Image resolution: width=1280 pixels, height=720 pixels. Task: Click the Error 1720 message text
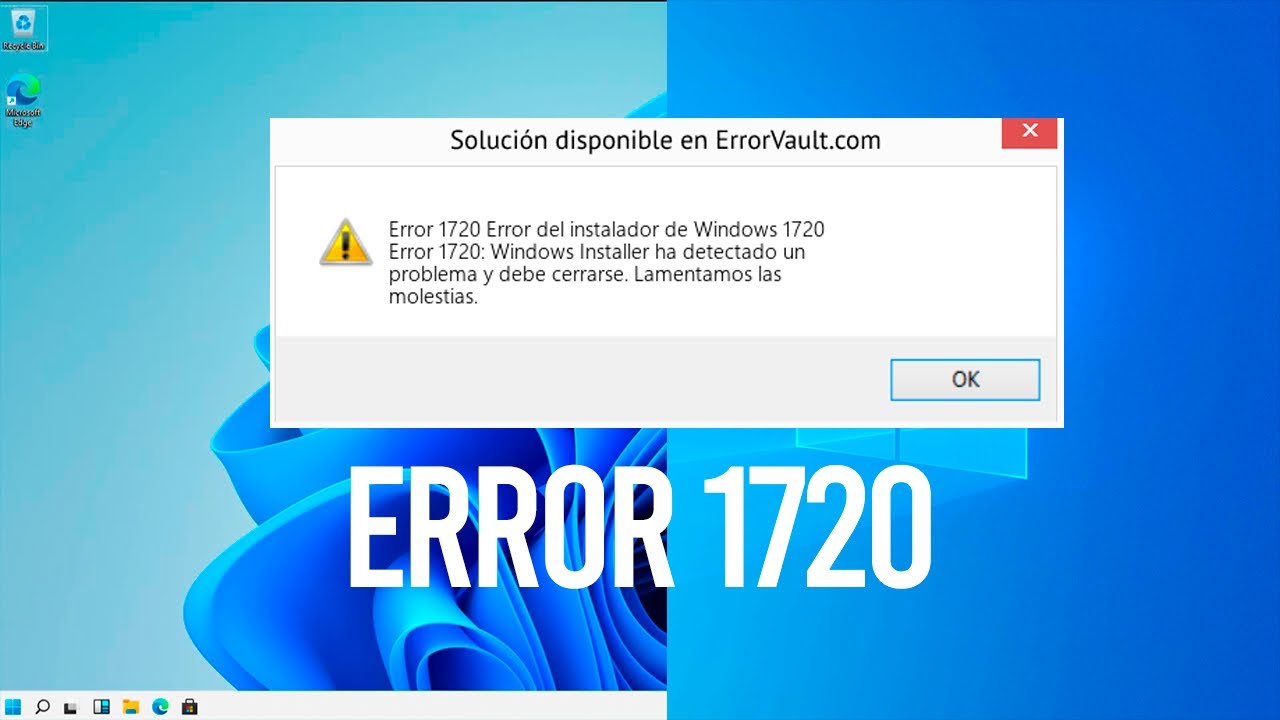coord(606,263)
